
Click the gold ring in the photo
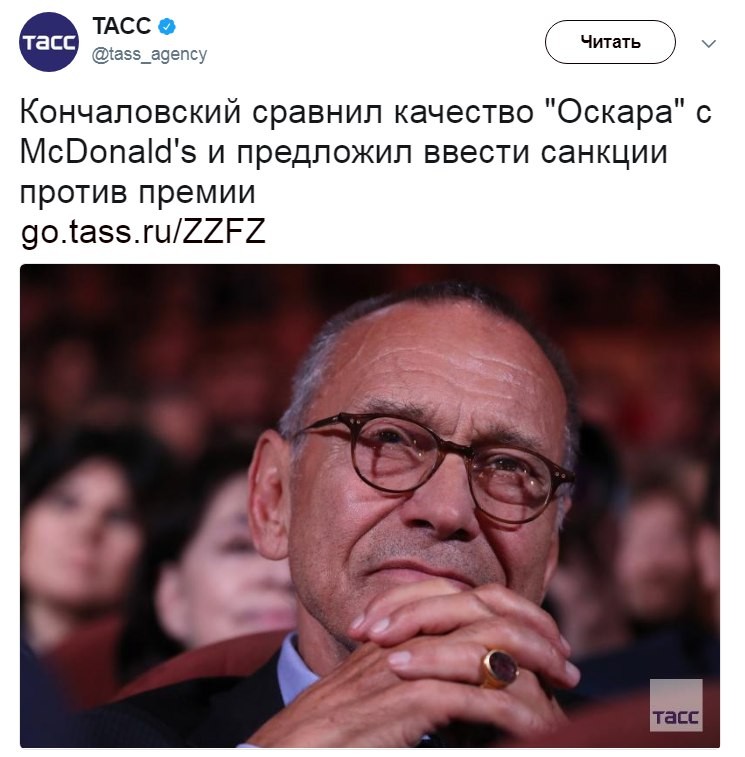click(x=499, y=668)
